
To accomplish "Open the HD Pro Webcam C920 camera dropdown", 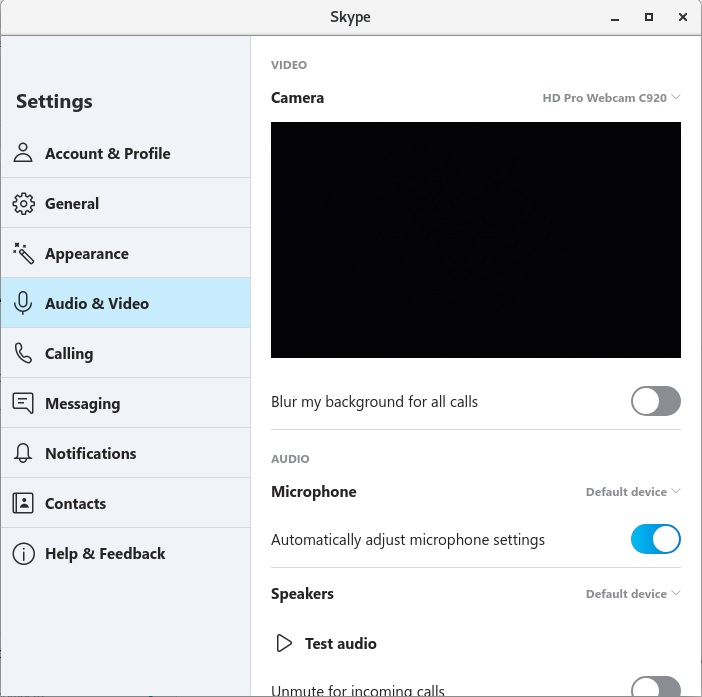I will coord(611,98).
